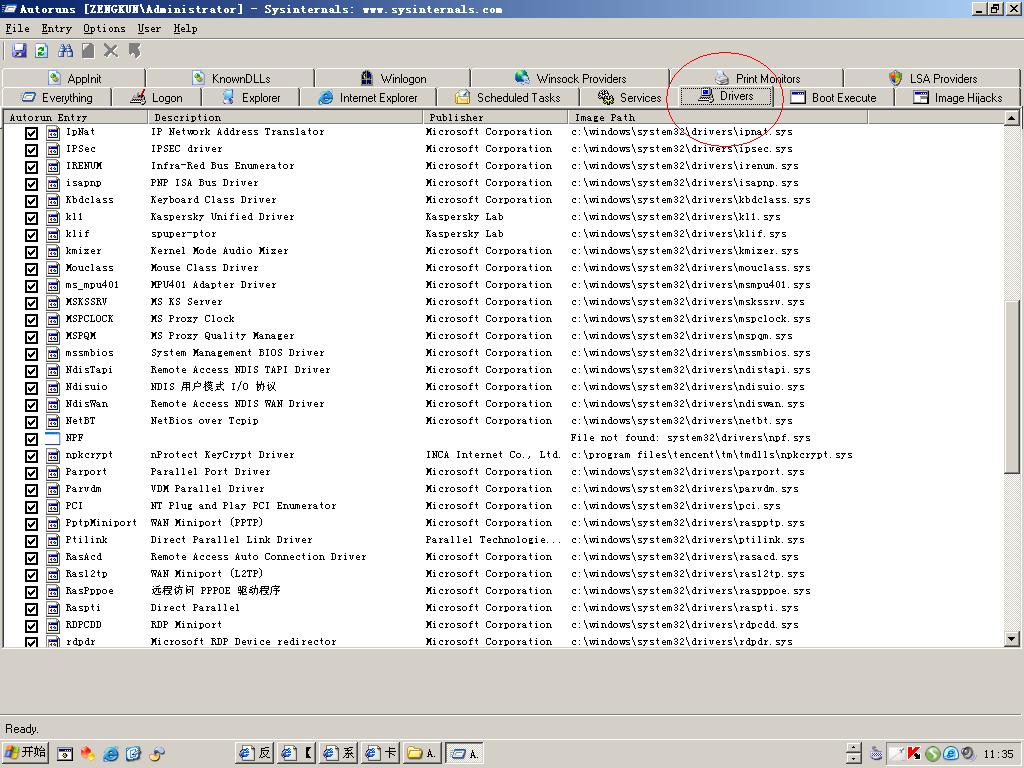Sort by the Autorun Entry column header
Image resolution: width=1024 pixels, height=768 pixels.
pyautogui.click(x=76, y=118)
